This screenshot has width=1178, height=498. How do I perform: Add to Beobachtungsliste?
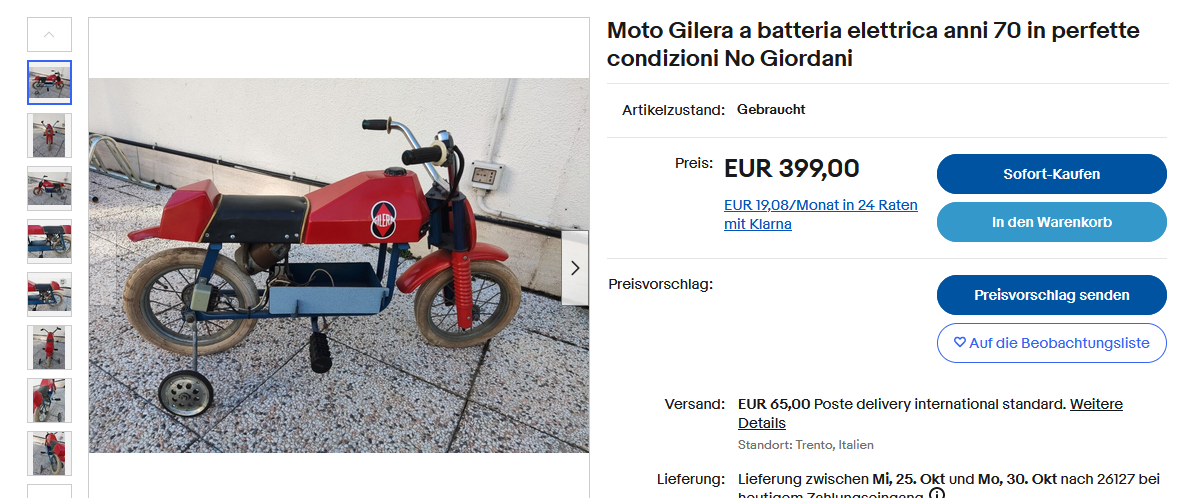1051,343
